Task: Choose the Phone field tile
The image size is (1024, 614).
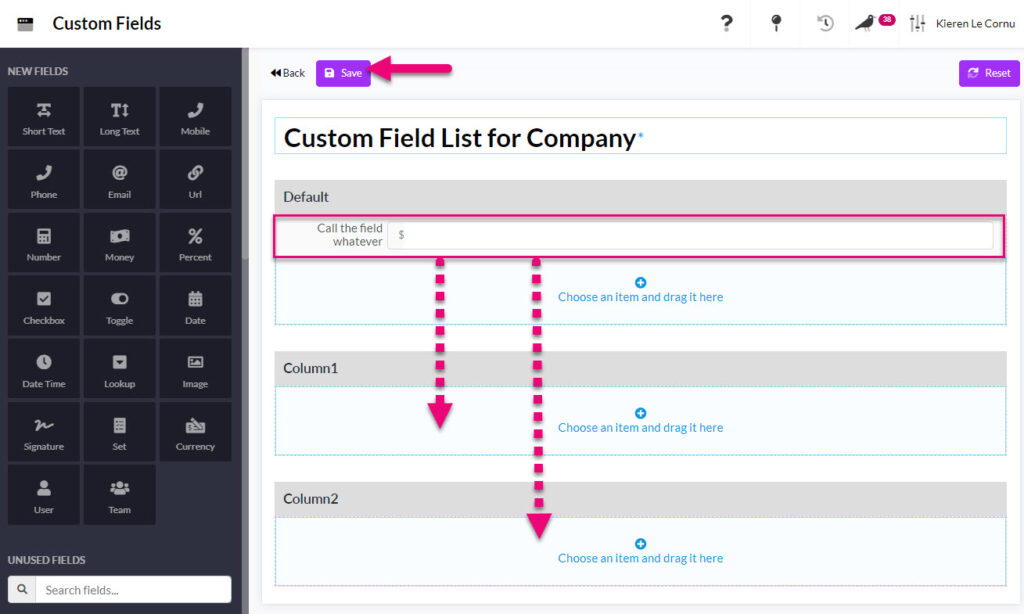Action: [44, 180]
